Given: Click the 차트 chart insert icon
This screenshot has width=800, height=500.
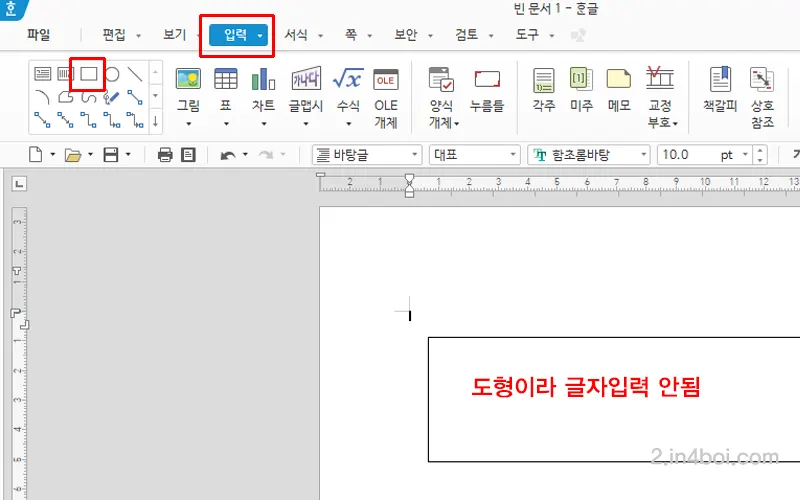Looking at the screenshot, I should [x=263, y=79].
